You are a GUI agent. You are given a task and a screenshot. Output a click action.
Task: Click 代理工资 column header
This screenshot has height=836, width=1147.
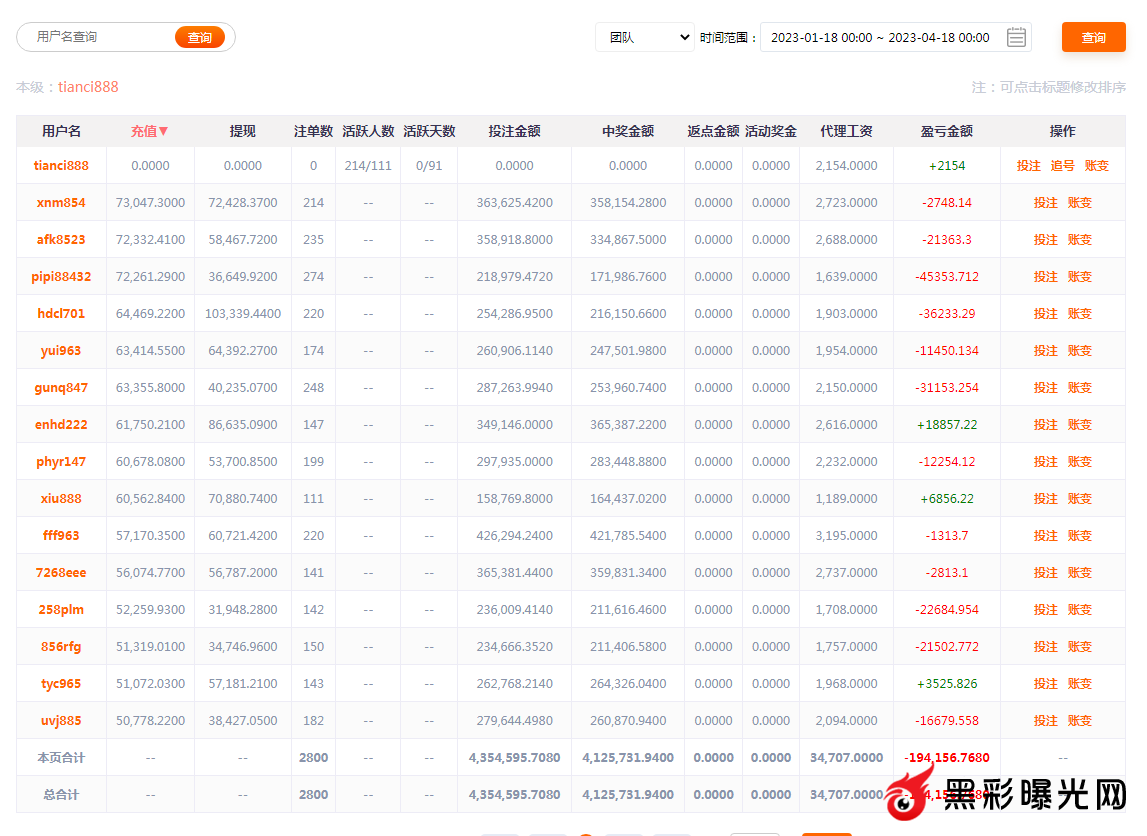[846, 131]
